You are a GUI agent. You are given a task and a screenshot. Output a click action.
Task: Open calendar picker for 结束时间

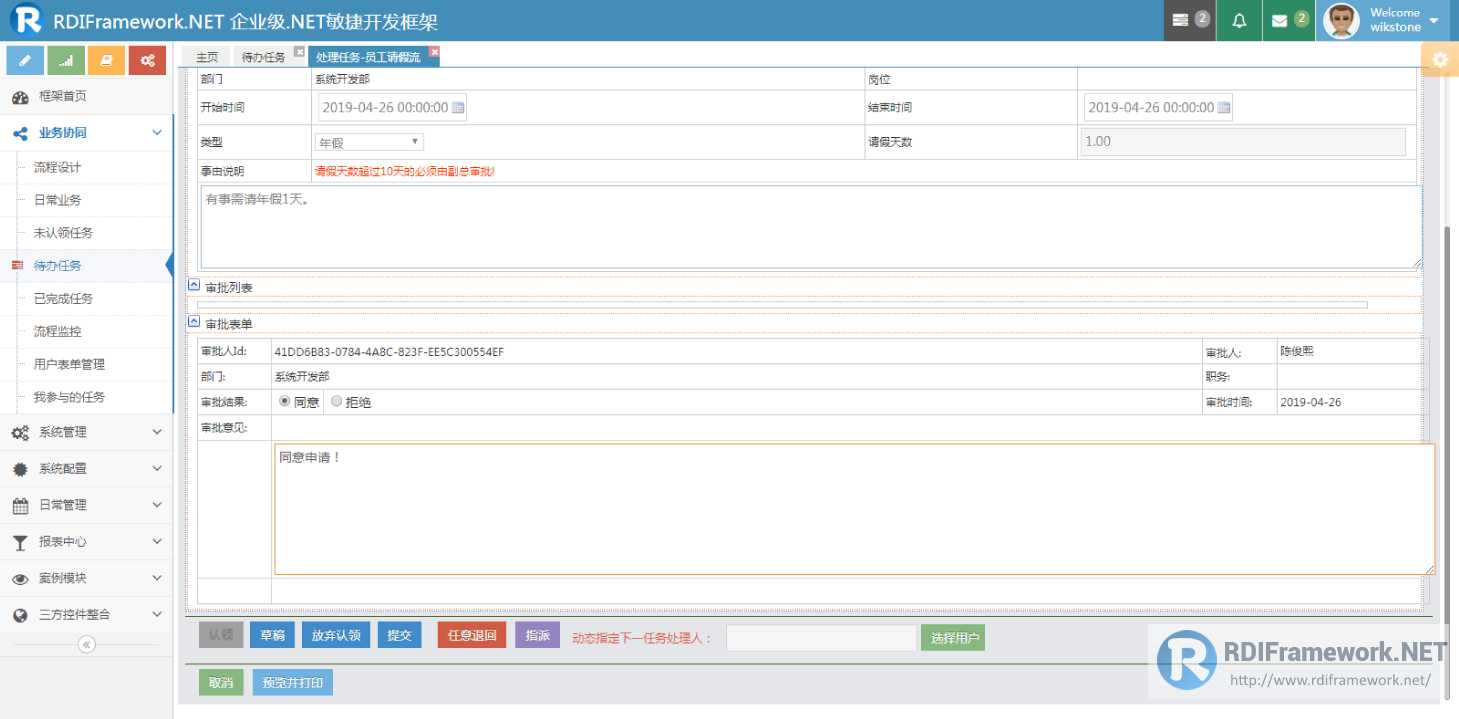1224,108
